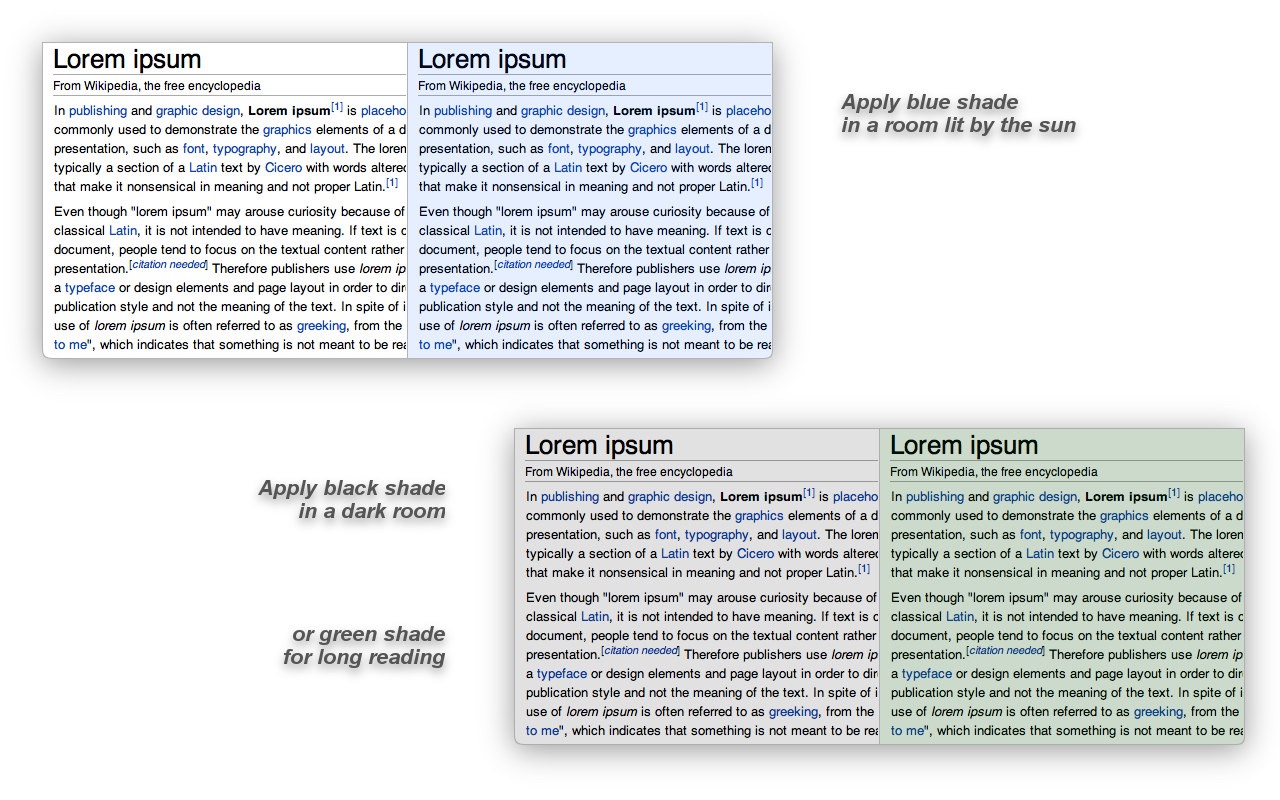Click 'graphic design' link in the blue-shaded panel

pos(563,111)
